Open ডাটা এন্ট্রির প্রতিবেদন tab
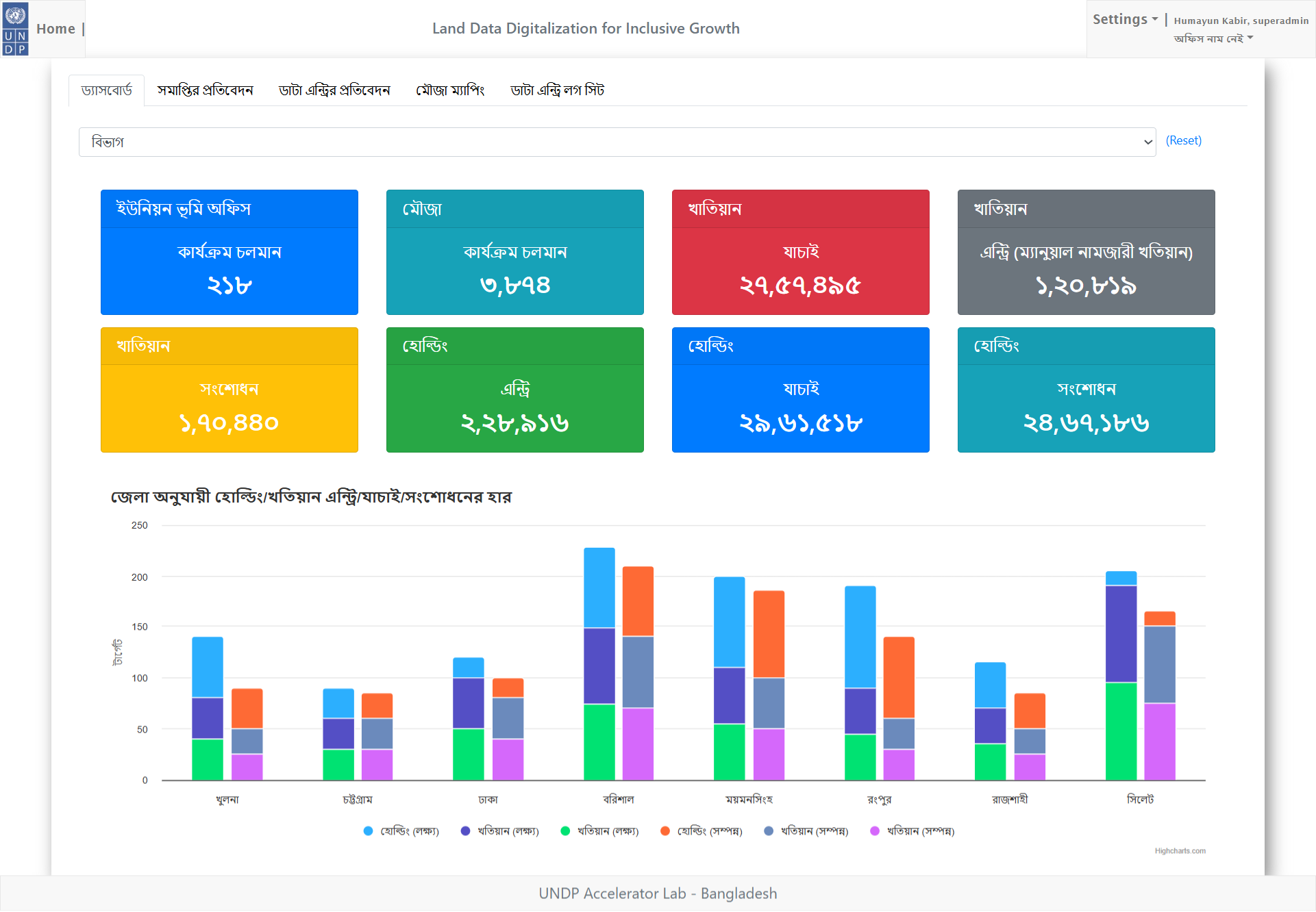Viewport: 1316px width, 912px height. pyautogui.click(x=334, y=90)
